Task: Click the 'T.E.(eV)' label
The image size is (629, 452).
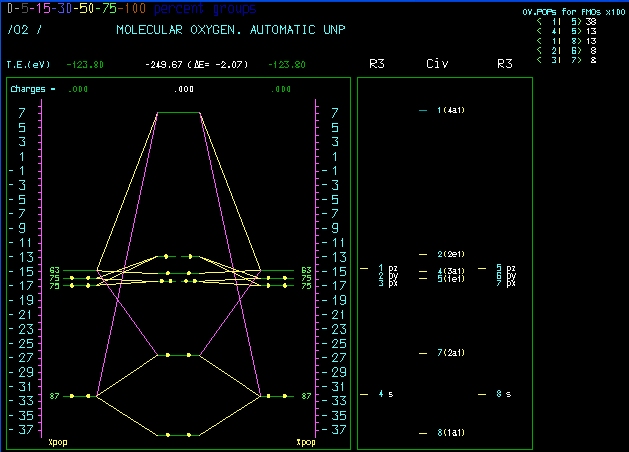Action: coord(28,65)
